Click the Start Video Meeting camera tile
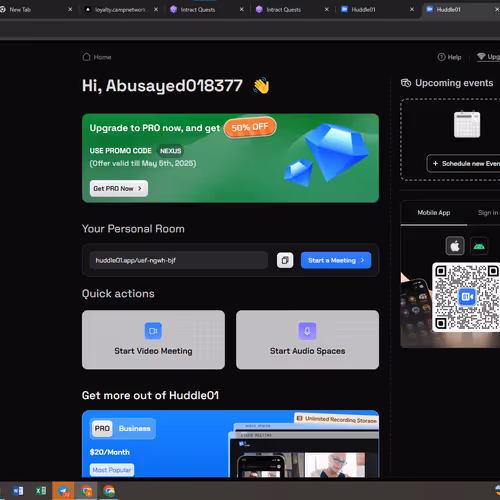Image resolution: width=500 pixels, height=500 pixels. (x=153, y=340)
